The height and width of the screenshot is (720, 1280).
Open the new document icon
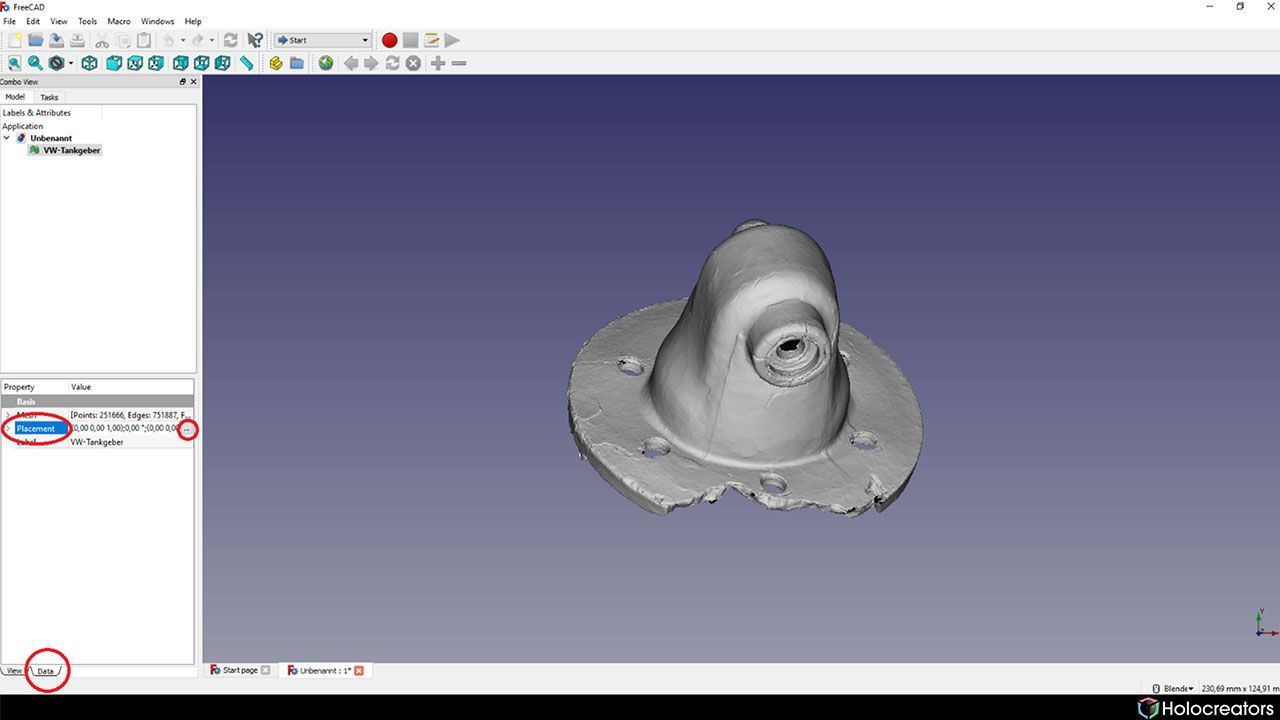(x=14, y=40)
